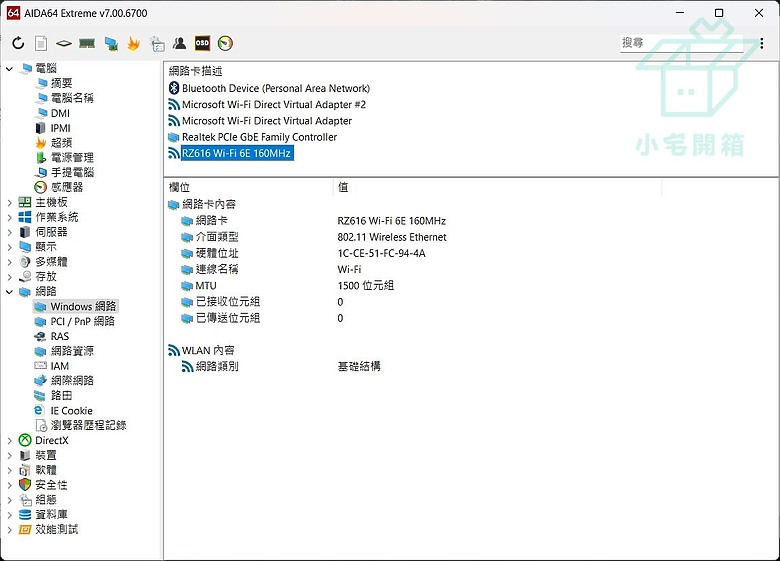Screen dimensions: 780x561
Task: Select Bluetooth Device (Personal Area Network) adapter
Action: (x=276, y=89)
